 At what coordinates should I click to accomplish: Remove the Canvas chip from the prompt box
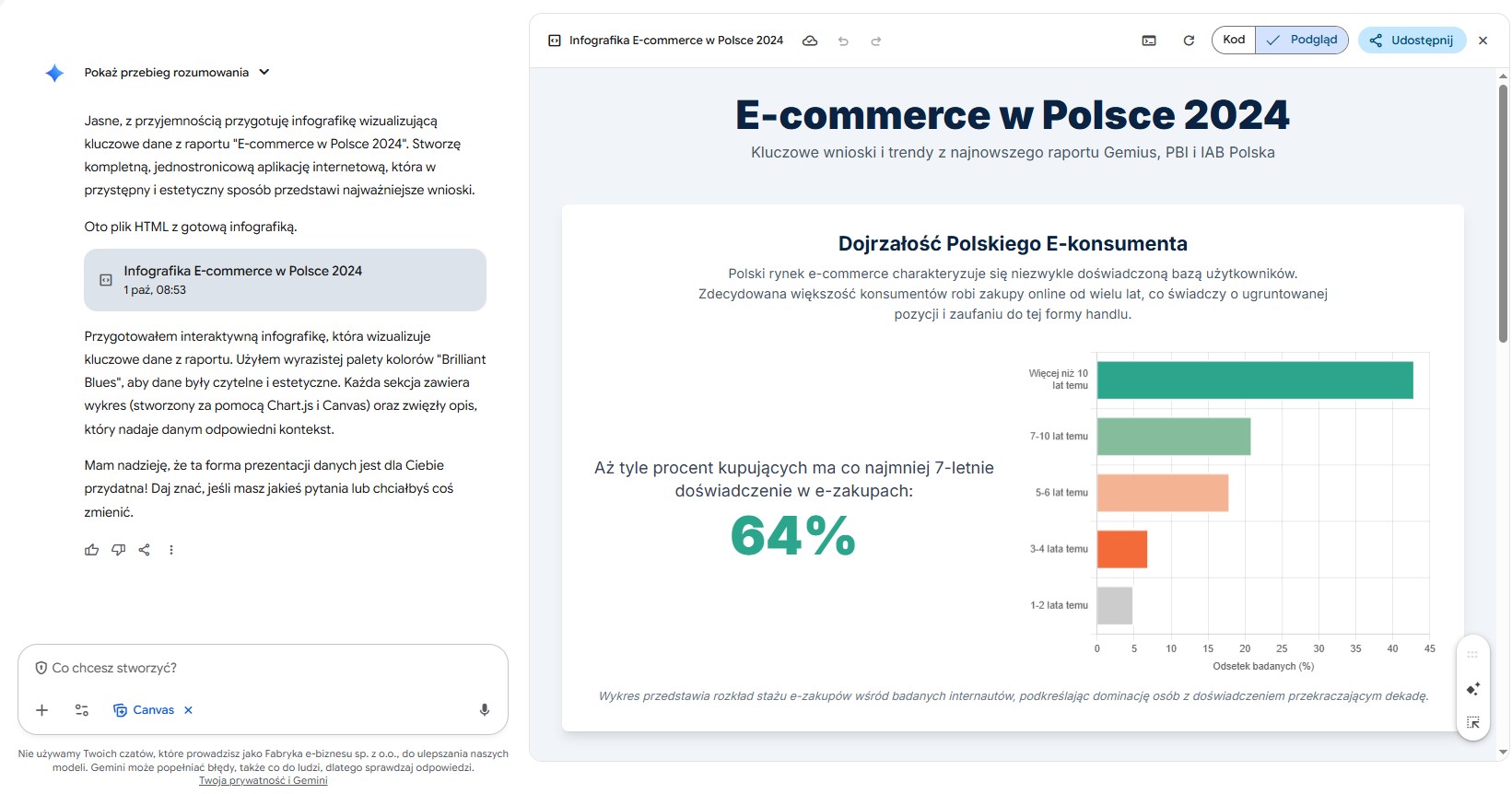pyautogui.click(x=189, y=710)
